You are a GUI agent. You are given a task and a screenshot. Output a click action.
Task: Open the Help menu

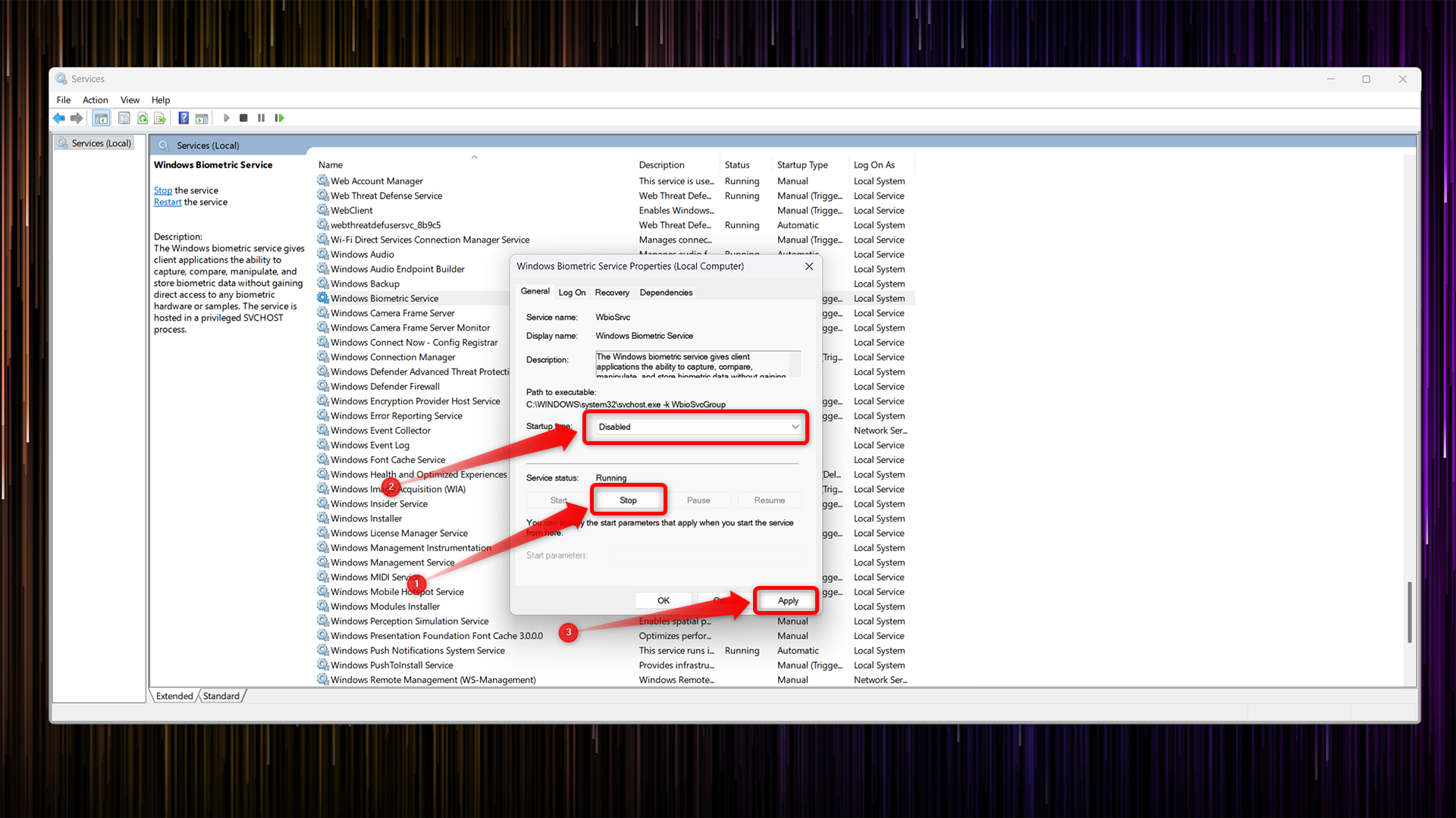click(161, 100)
